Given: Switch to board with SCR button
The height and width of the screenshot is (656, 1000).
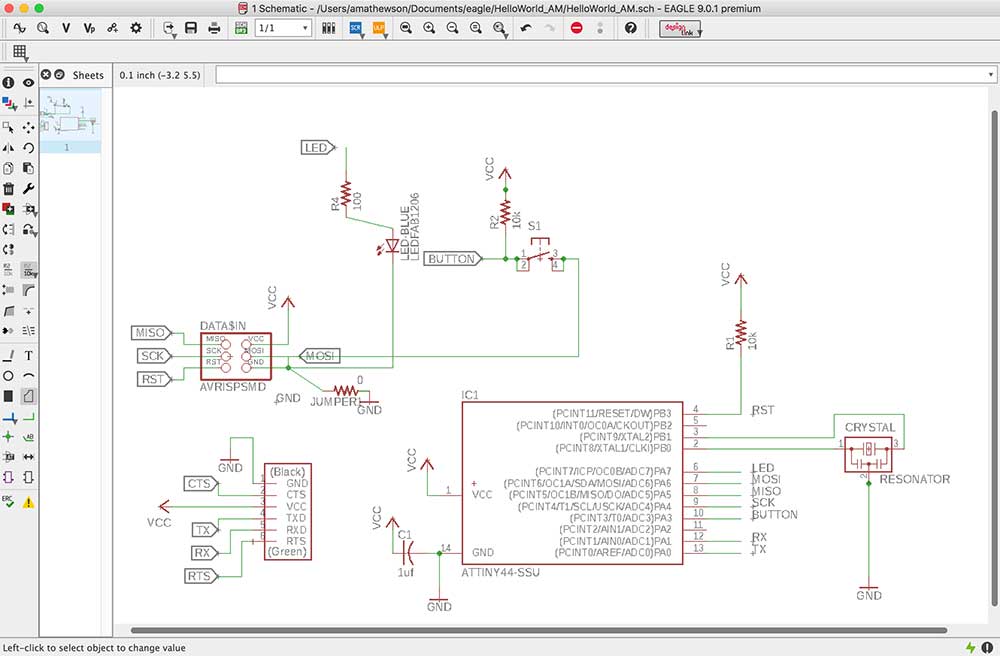Looking at the screenshot, I should point(356,28).
